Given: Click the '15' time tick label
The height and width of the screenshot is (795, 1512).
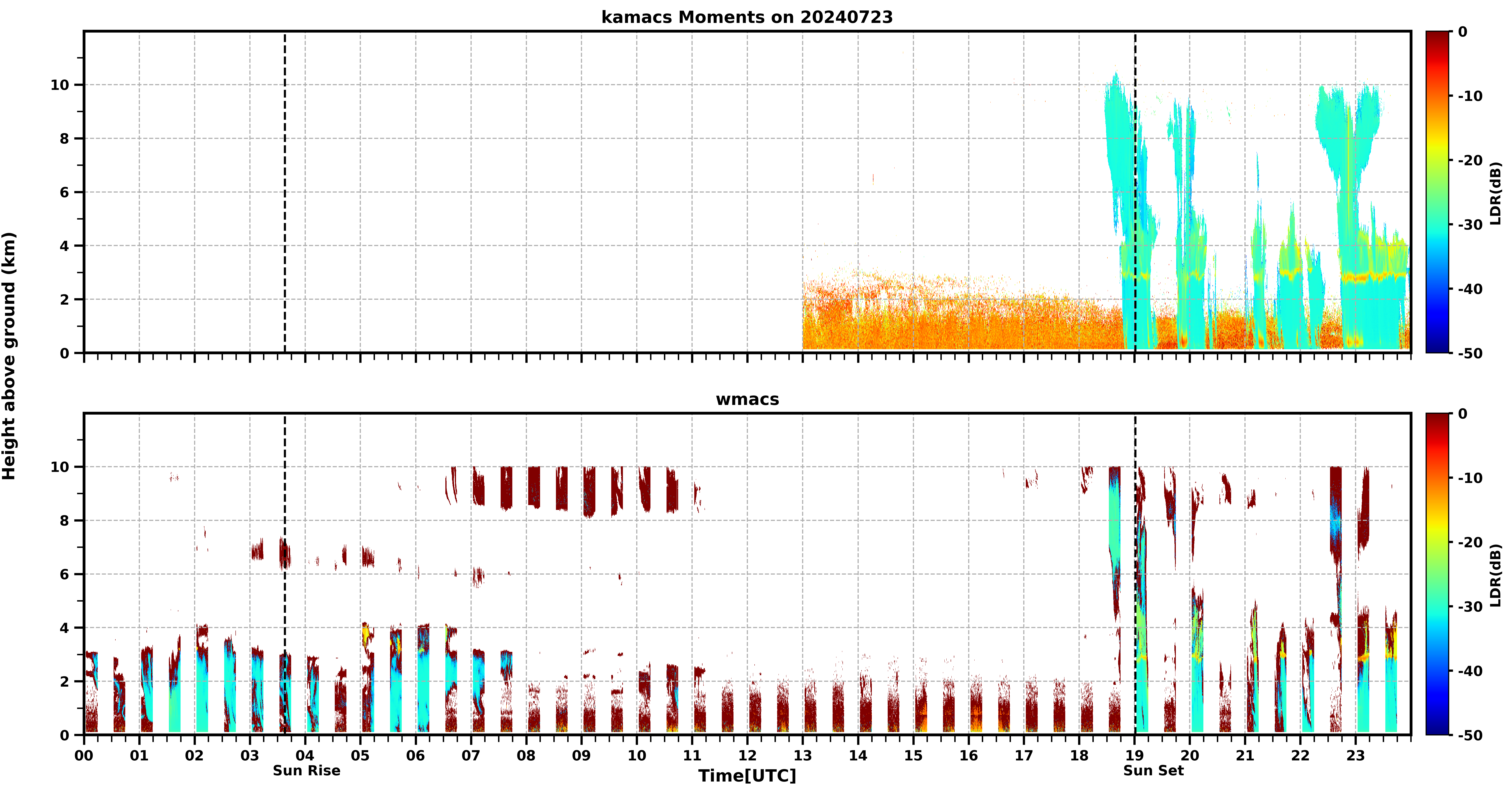Looking at the screenshot, I should click(x=913, y=756).
